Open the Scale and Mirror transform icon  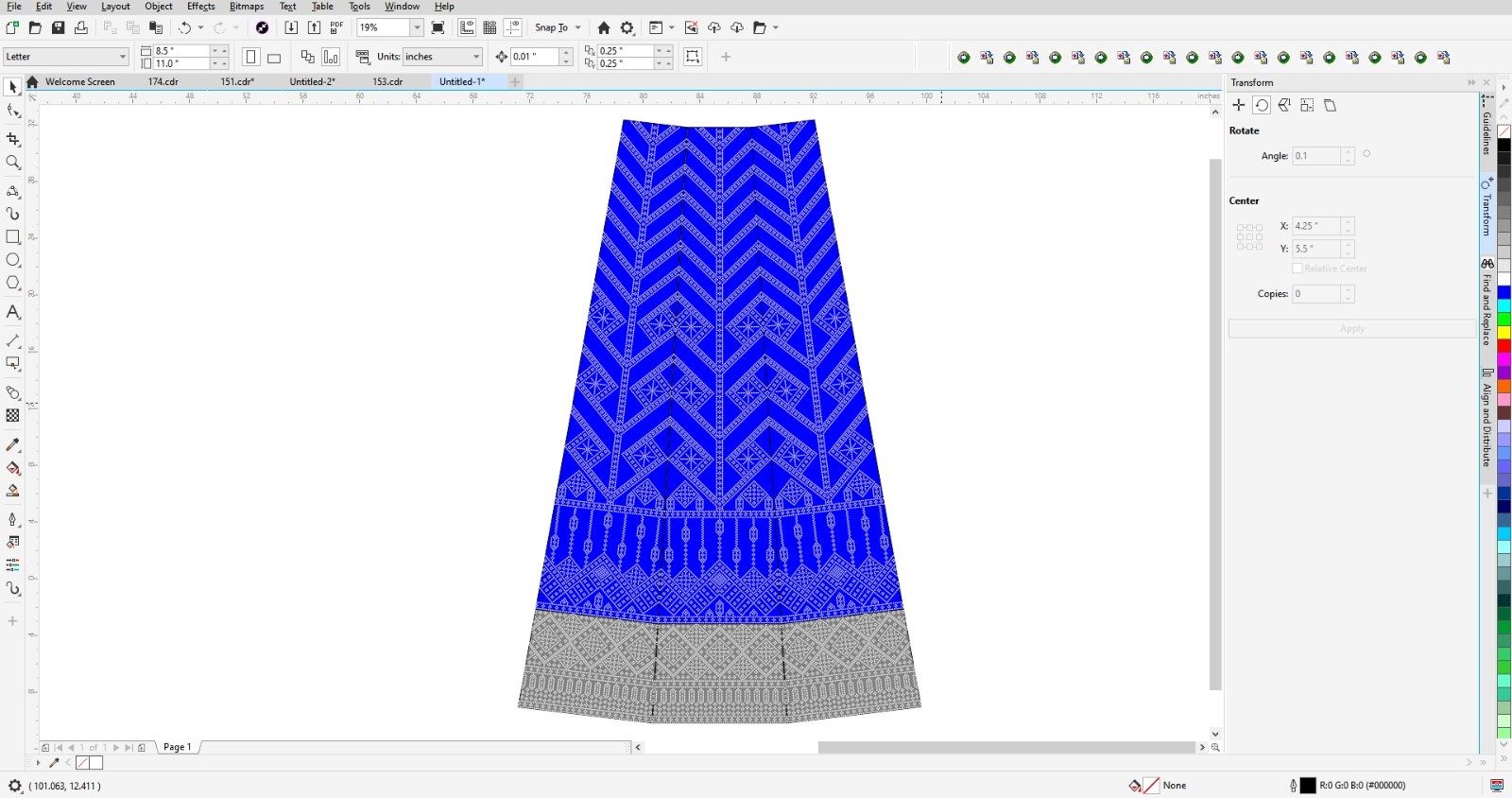(1284, 105)
